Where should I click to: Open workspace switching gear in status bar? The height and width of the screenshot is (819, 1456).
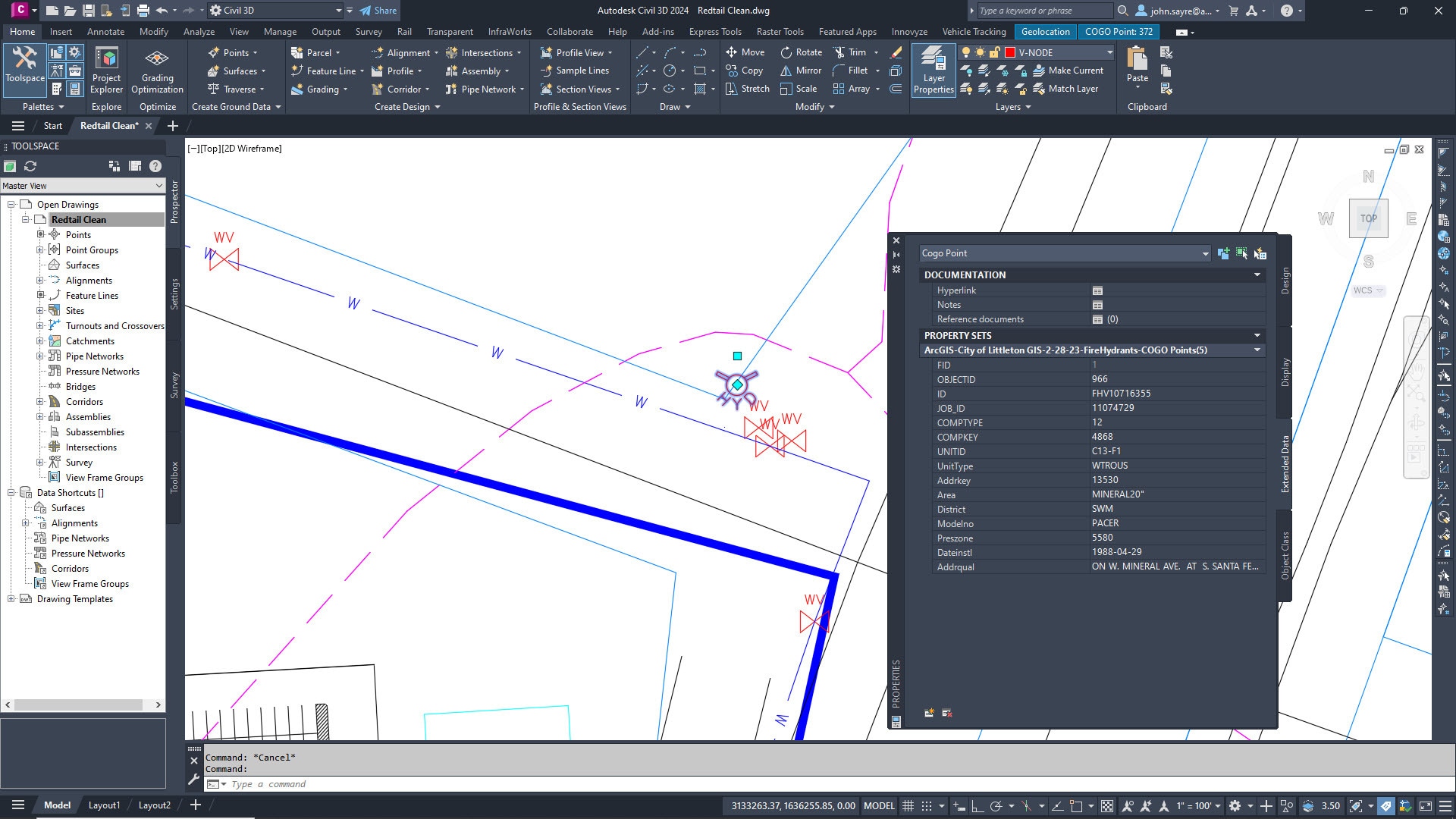pos(1235,805)
